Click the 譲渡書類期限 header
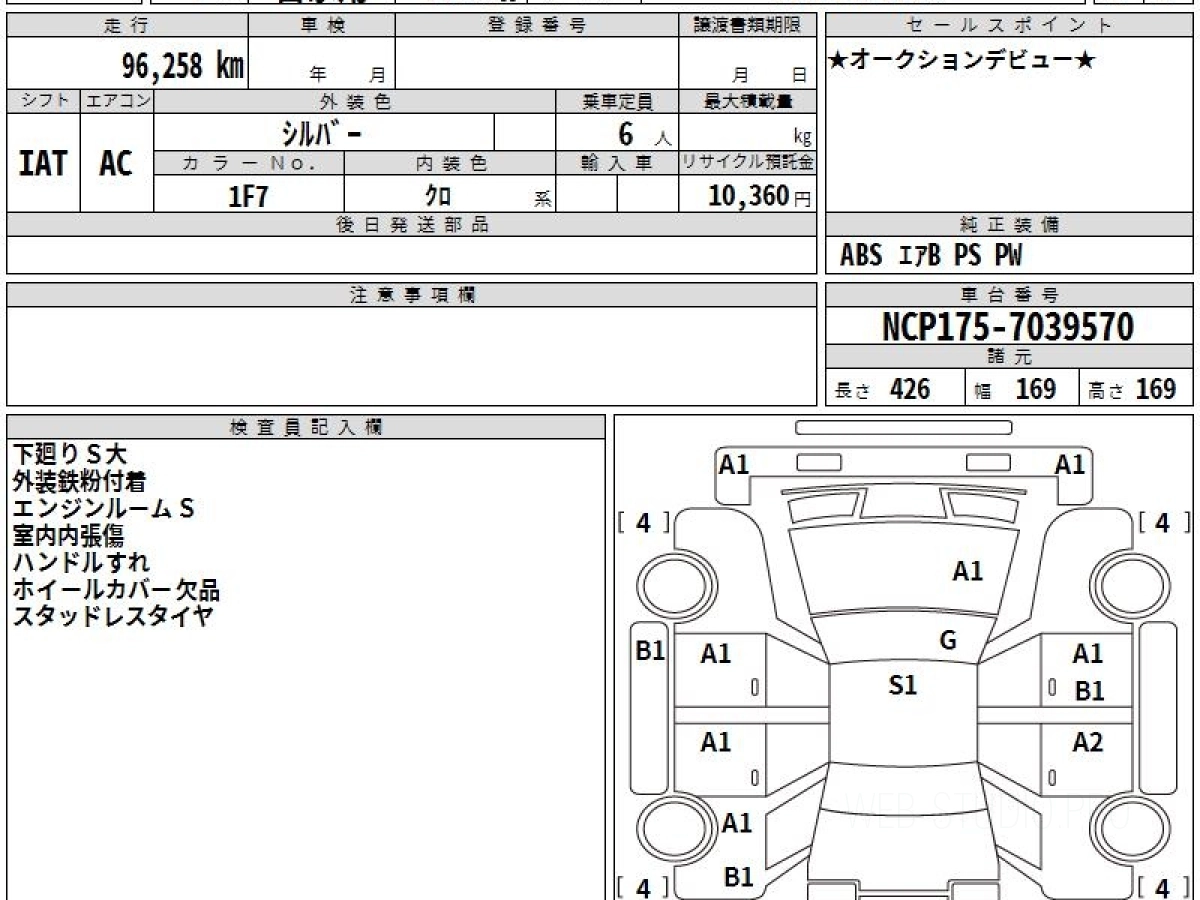The width and height of the screenshot is (1200, 900). point(748,26)
